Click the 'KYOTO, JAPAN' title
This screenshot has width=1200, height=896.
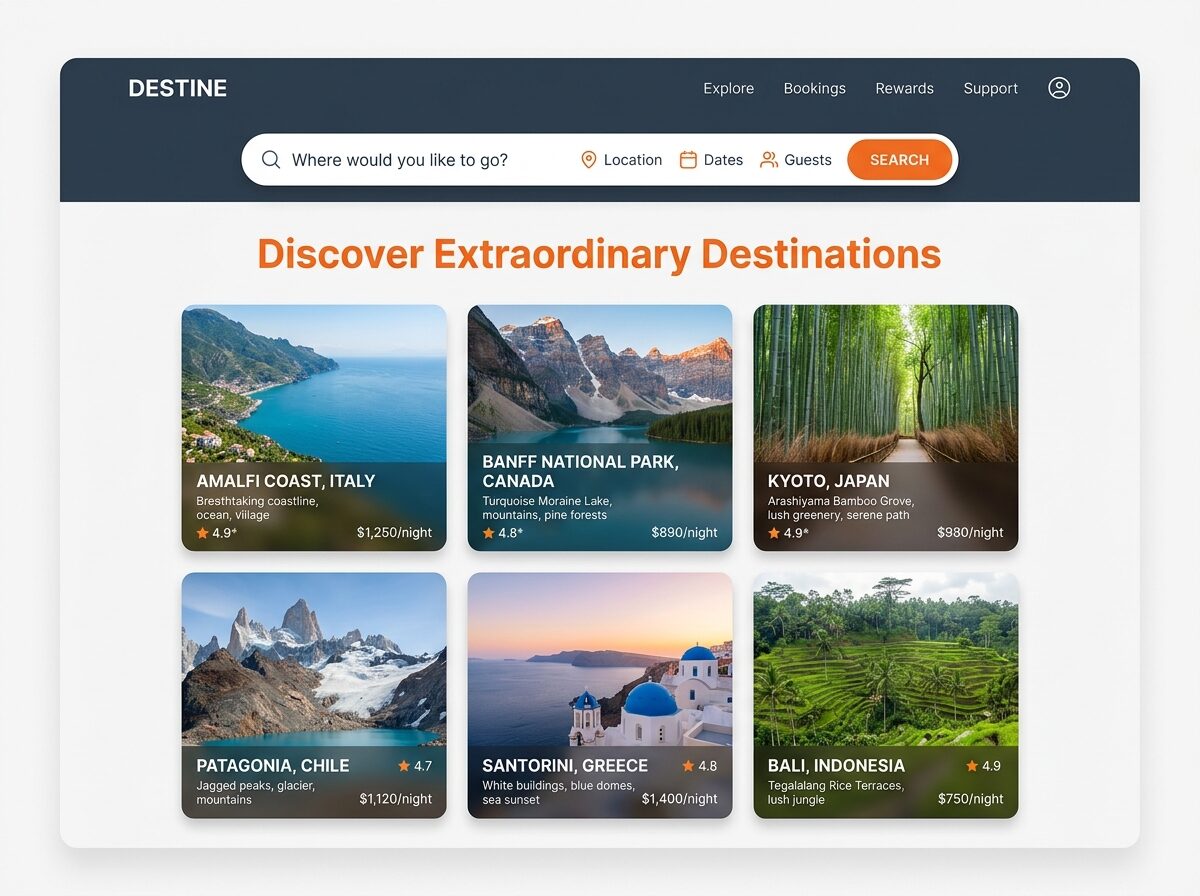coord(829,481)
